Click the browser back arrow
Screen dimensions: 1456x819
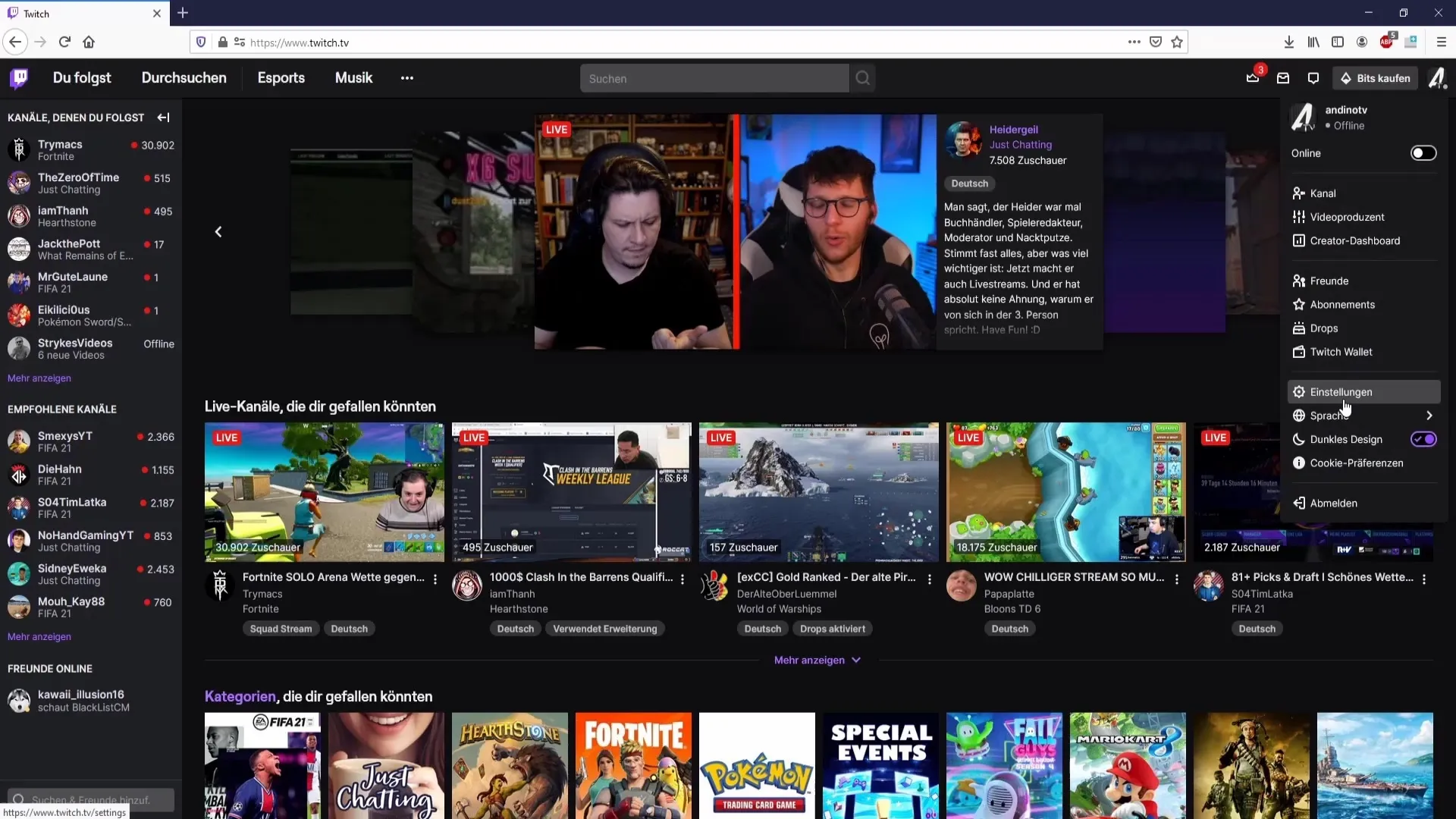[15, 42]
